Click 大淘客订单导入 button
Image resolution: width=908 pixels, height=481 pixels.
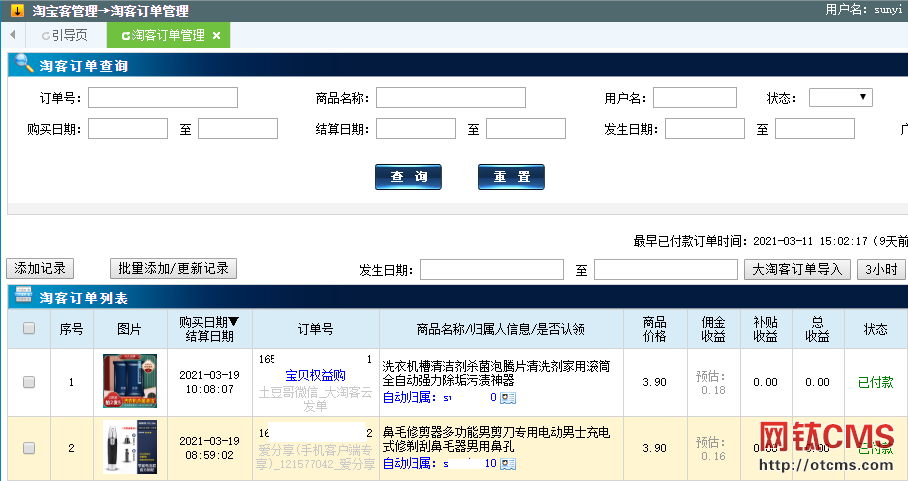coord(797,269)
